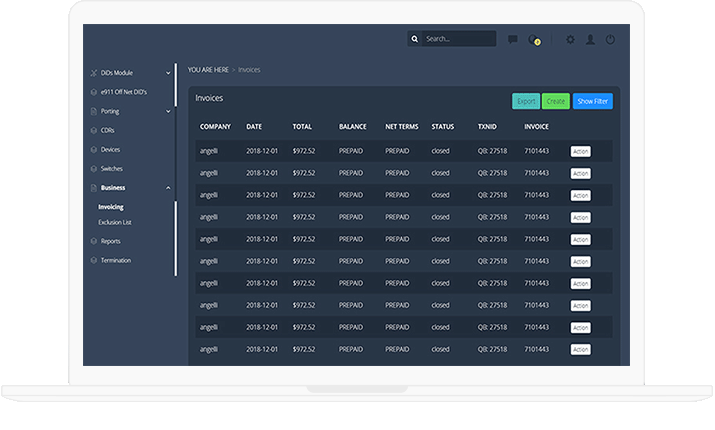Click the Export button
715x430 pixels.
click(526, 101)
